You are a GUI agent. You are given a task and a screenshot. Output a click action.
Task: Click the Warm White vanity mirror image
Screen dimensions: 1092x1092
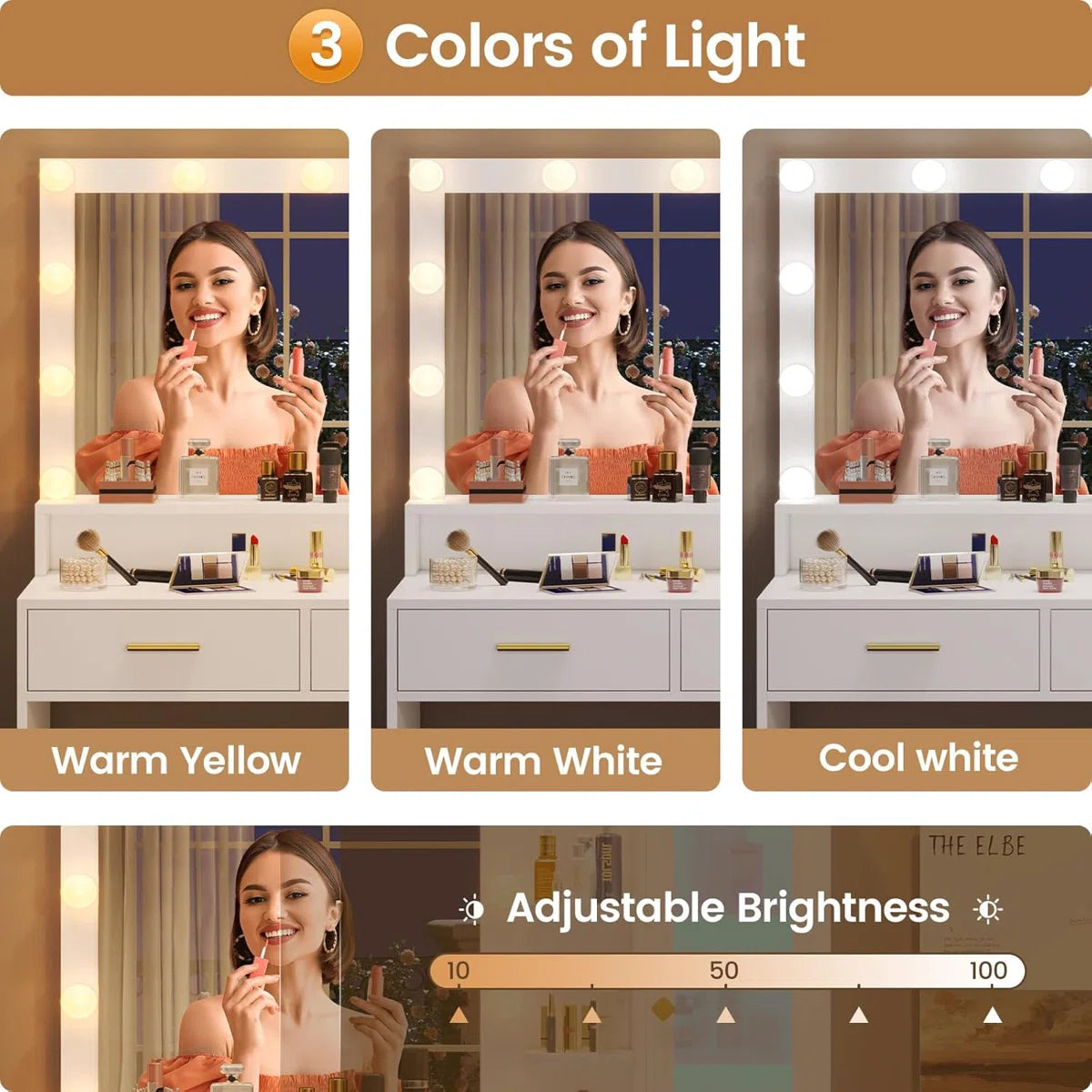coord(545,429)
